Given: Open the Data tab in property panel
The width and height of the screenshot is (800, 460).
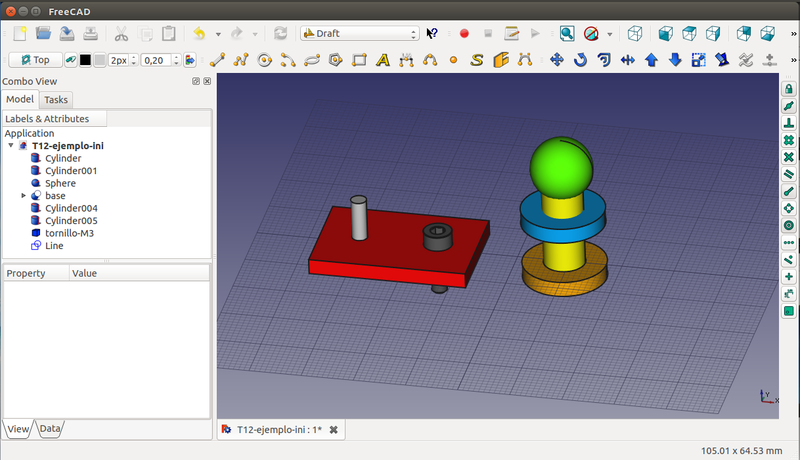Looking at the screenshot, I should pyautogui.click(x=50, y=428).
